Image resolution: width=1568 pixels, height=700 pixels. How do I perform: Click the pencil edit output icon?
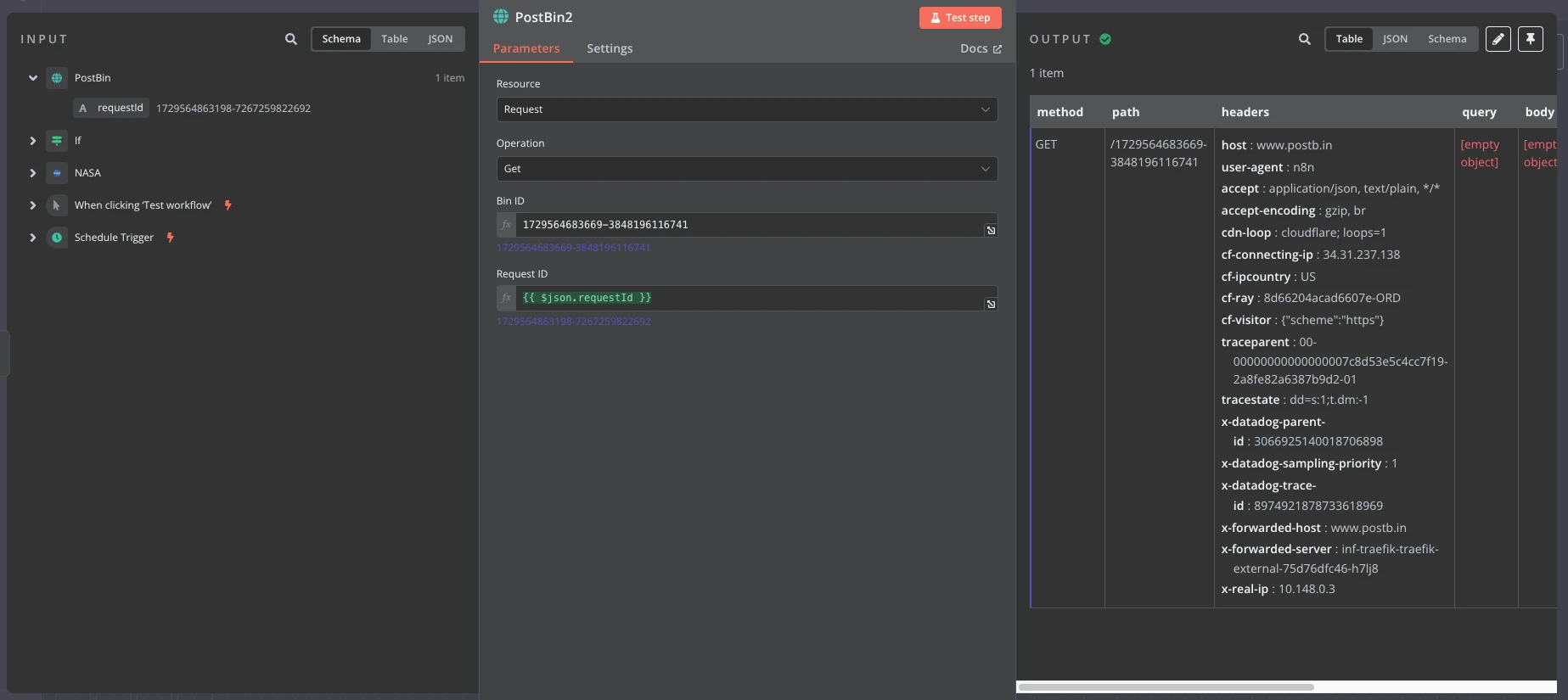(1498, 39)
